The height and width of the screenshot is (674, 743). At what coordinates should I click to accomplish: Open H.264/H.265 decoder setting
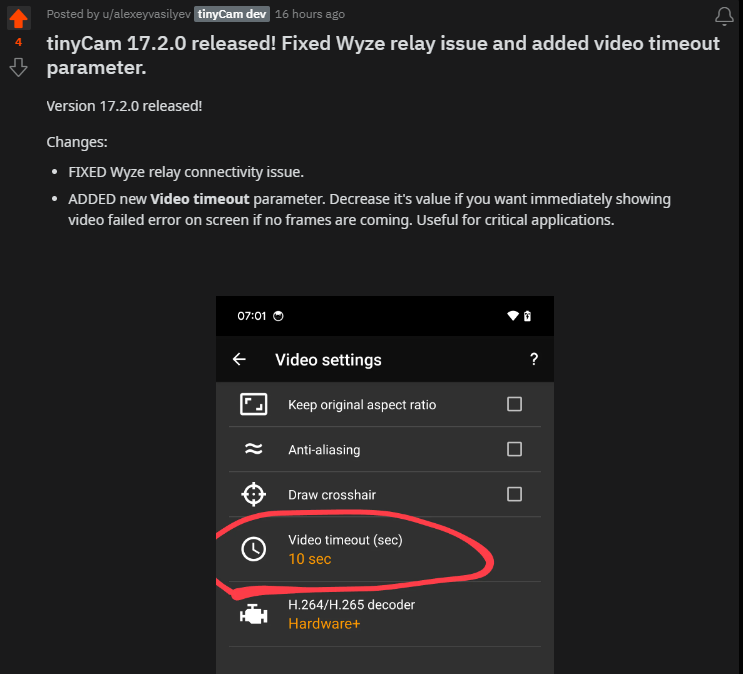tap(385, 614)
